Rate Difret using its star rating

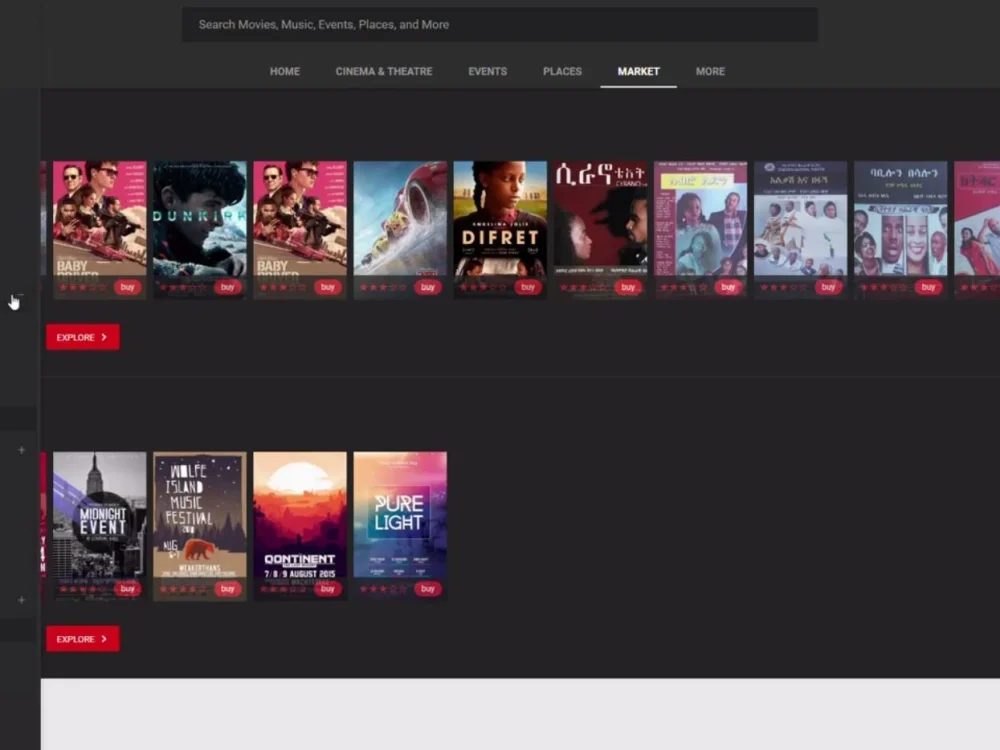point(483,288)
